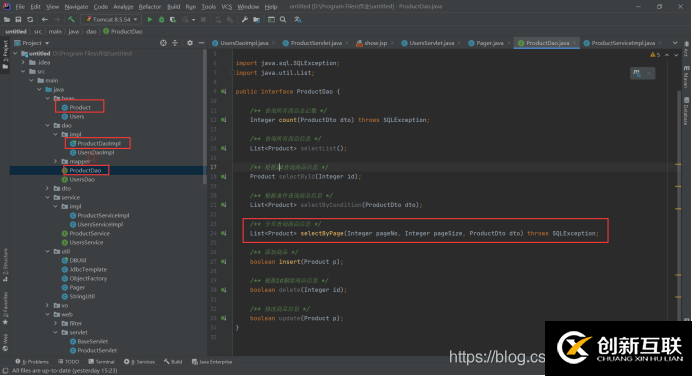Click the Translate toolbar icon
Image resolution: width=692 pixels, height=376 pixels.
298,19
